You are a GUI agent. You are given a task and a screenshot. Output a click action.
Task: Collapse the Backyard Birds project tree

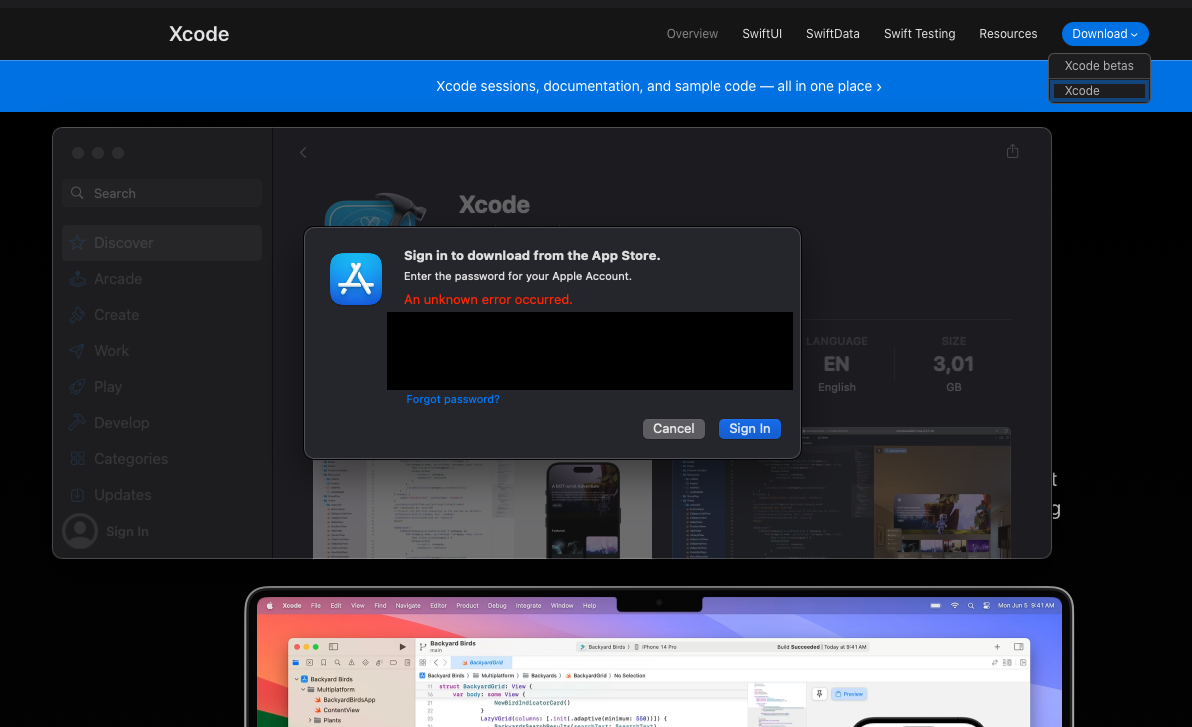coord(296,679)
